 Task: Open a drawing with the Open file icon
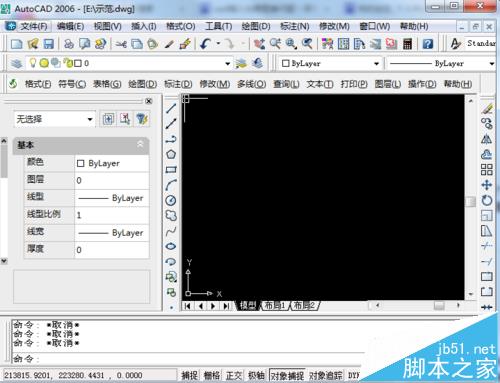(33, 44)
